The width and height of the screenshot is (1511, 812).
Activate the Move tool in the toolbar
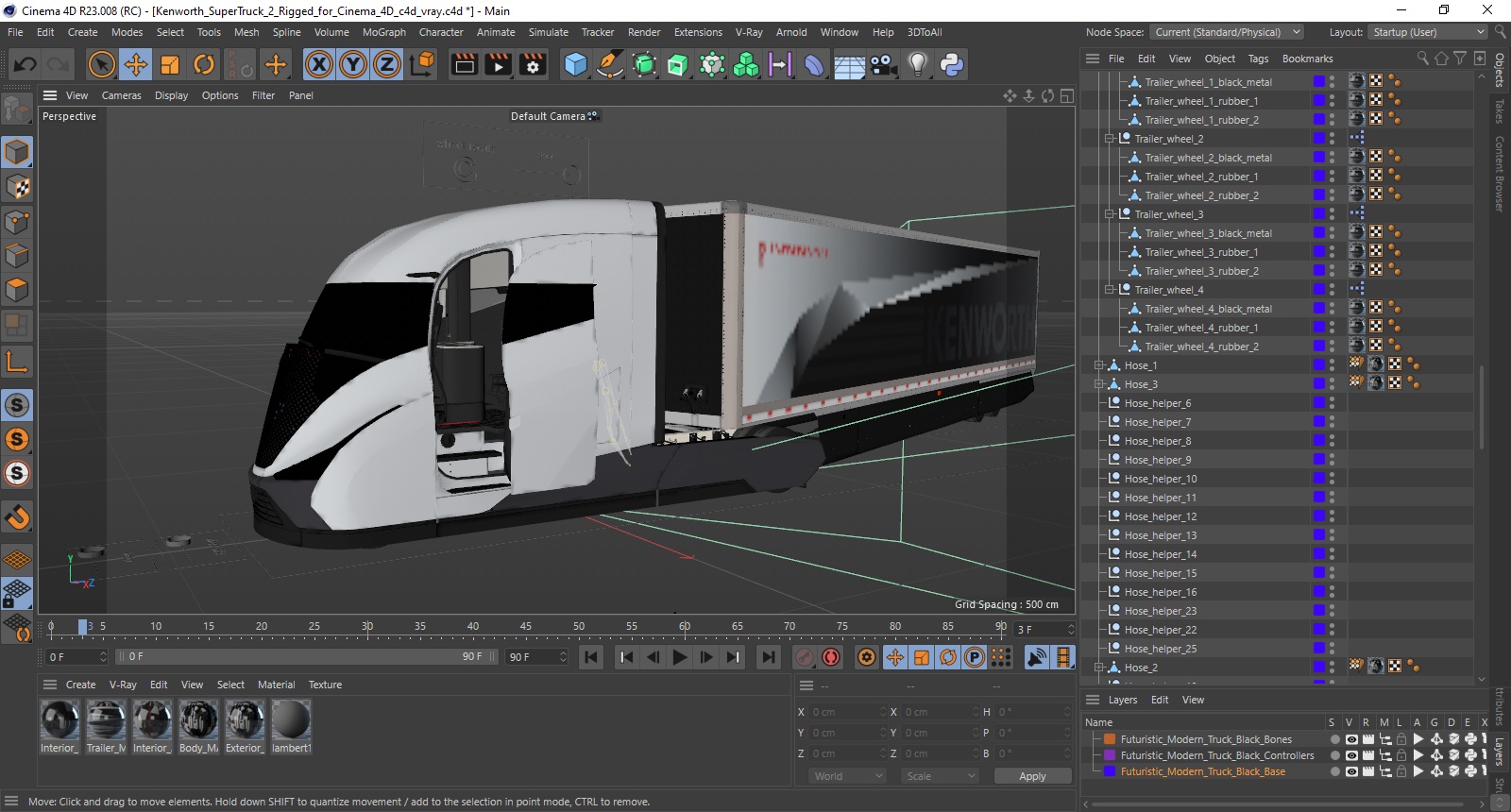(x=136, y=64)
